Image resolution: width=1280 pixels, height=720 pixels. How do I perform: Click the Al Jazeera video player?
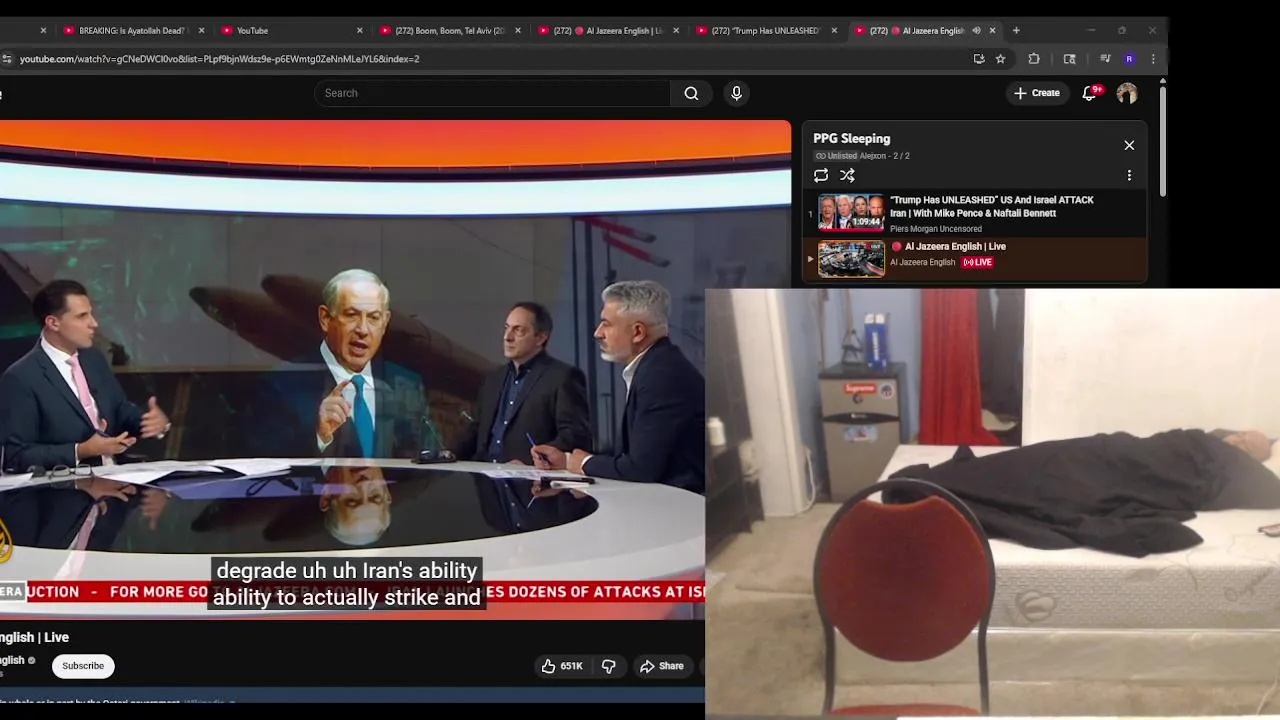(x=395, y=370)
